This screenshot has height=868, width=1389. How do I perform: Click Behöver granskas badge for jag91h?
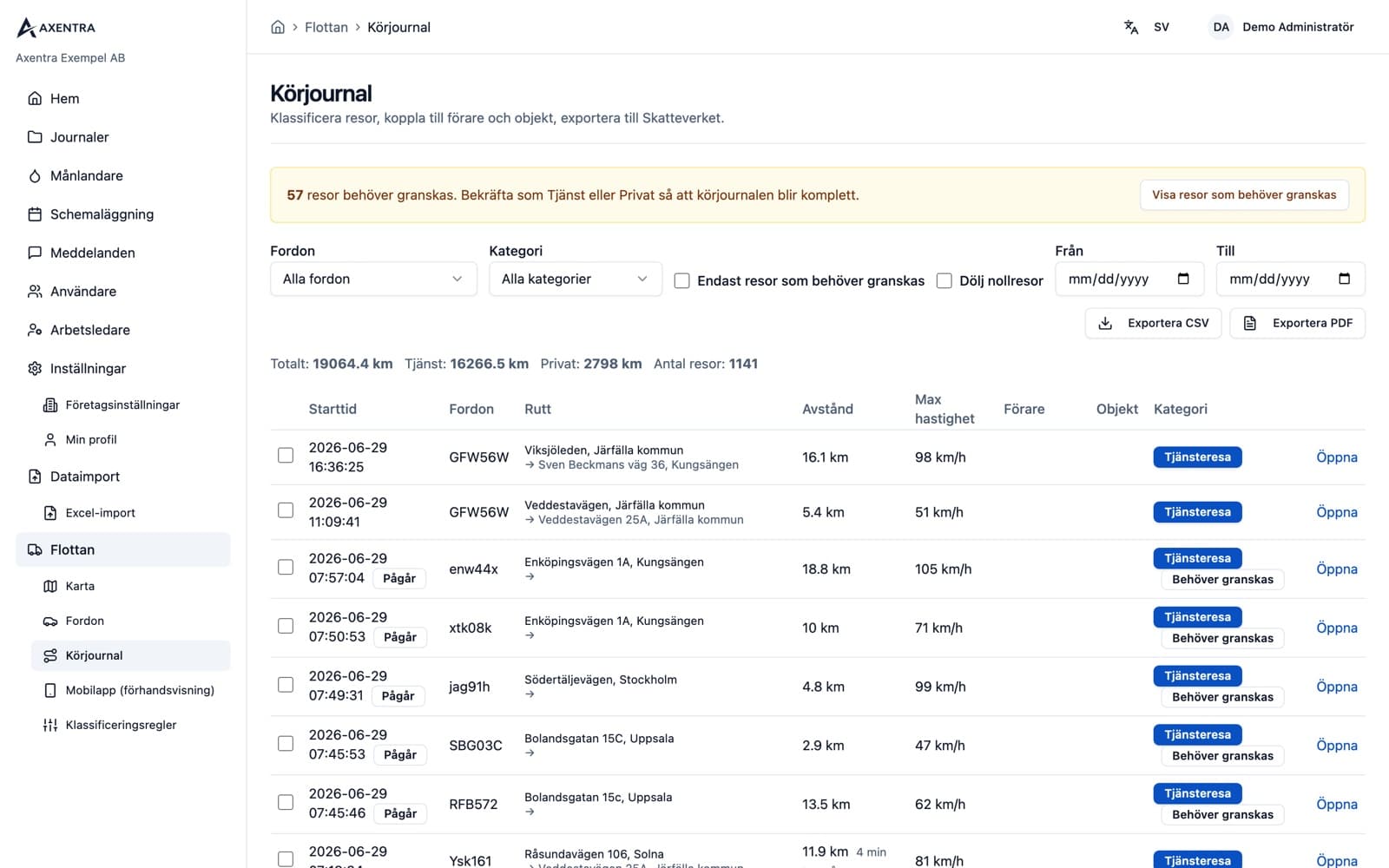click(1222, 697)
